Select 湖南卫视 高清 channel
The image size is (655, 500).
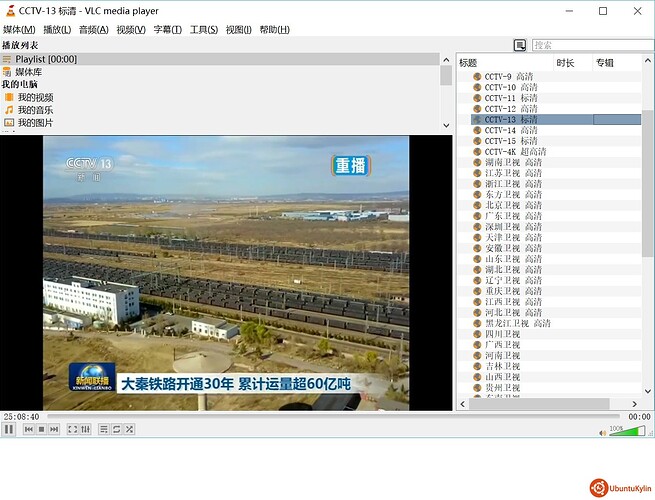point(513,162)
